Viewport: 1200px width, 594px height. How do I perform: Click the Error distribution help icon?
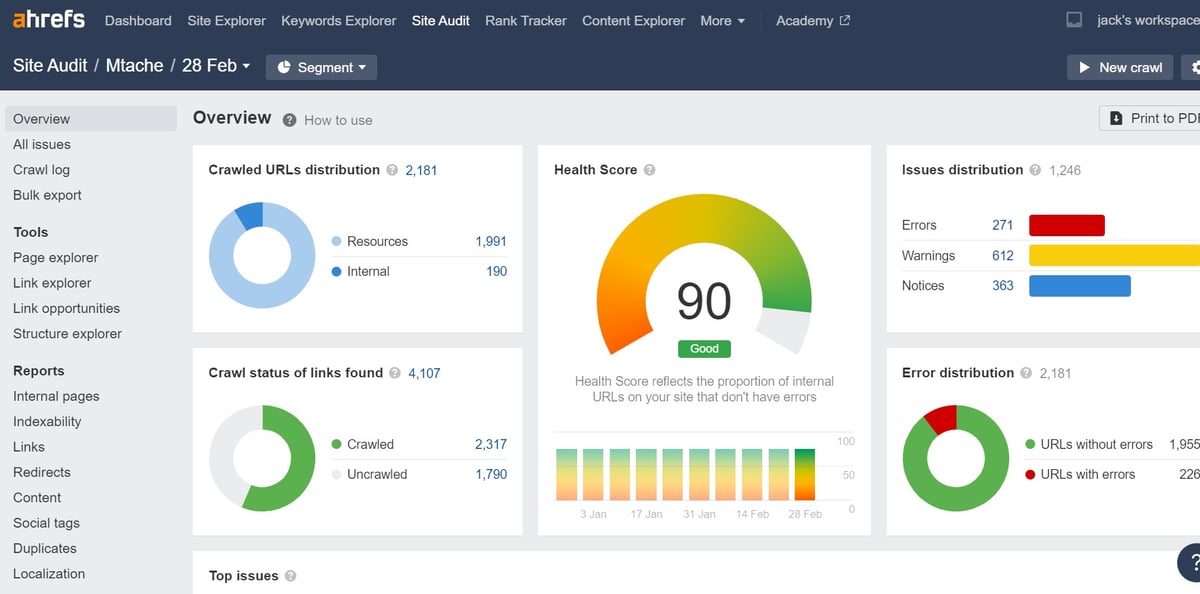click(x=1026, y=373)
